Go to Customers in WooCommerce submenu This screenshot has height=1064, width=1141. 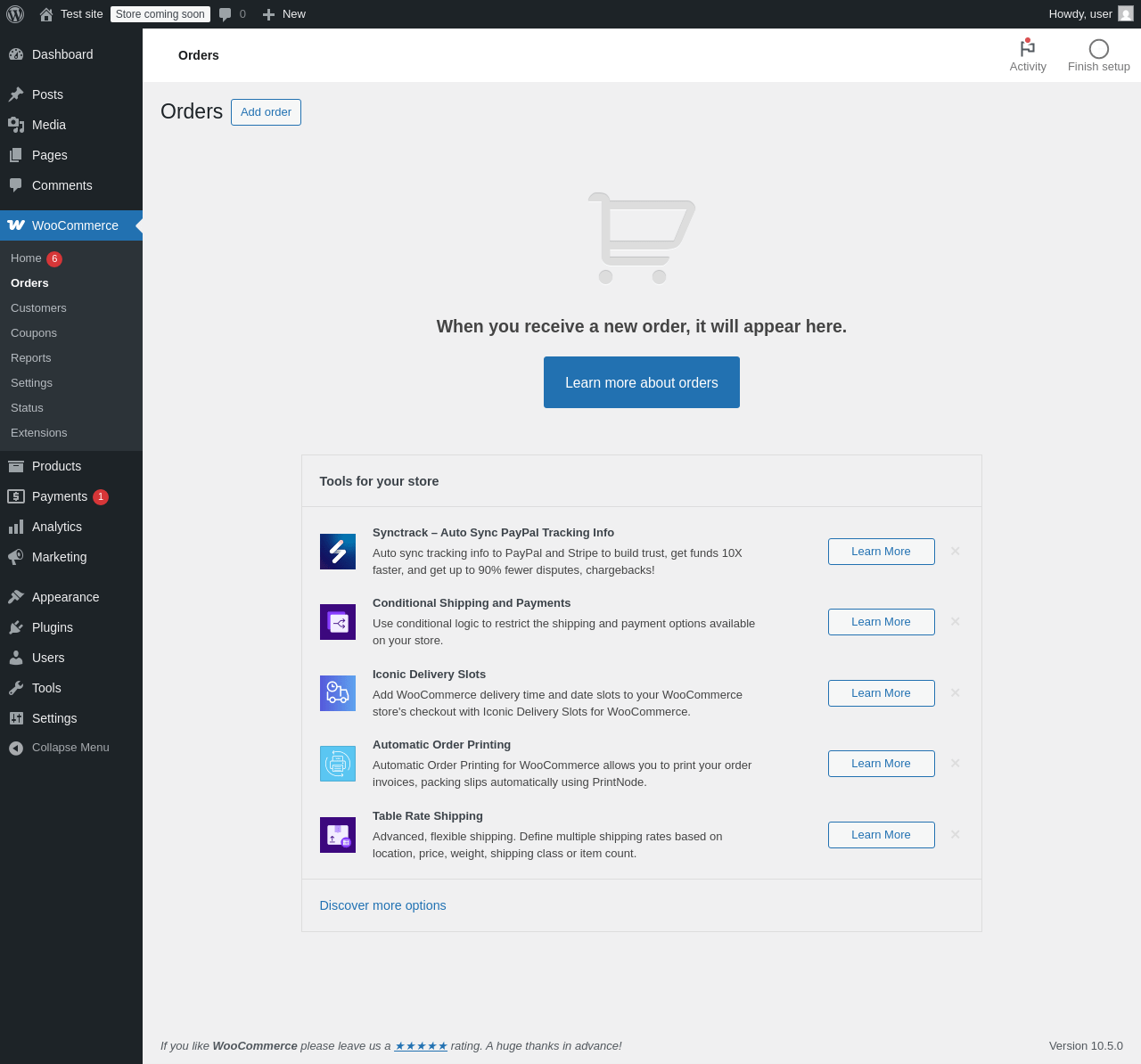[38, 308]
